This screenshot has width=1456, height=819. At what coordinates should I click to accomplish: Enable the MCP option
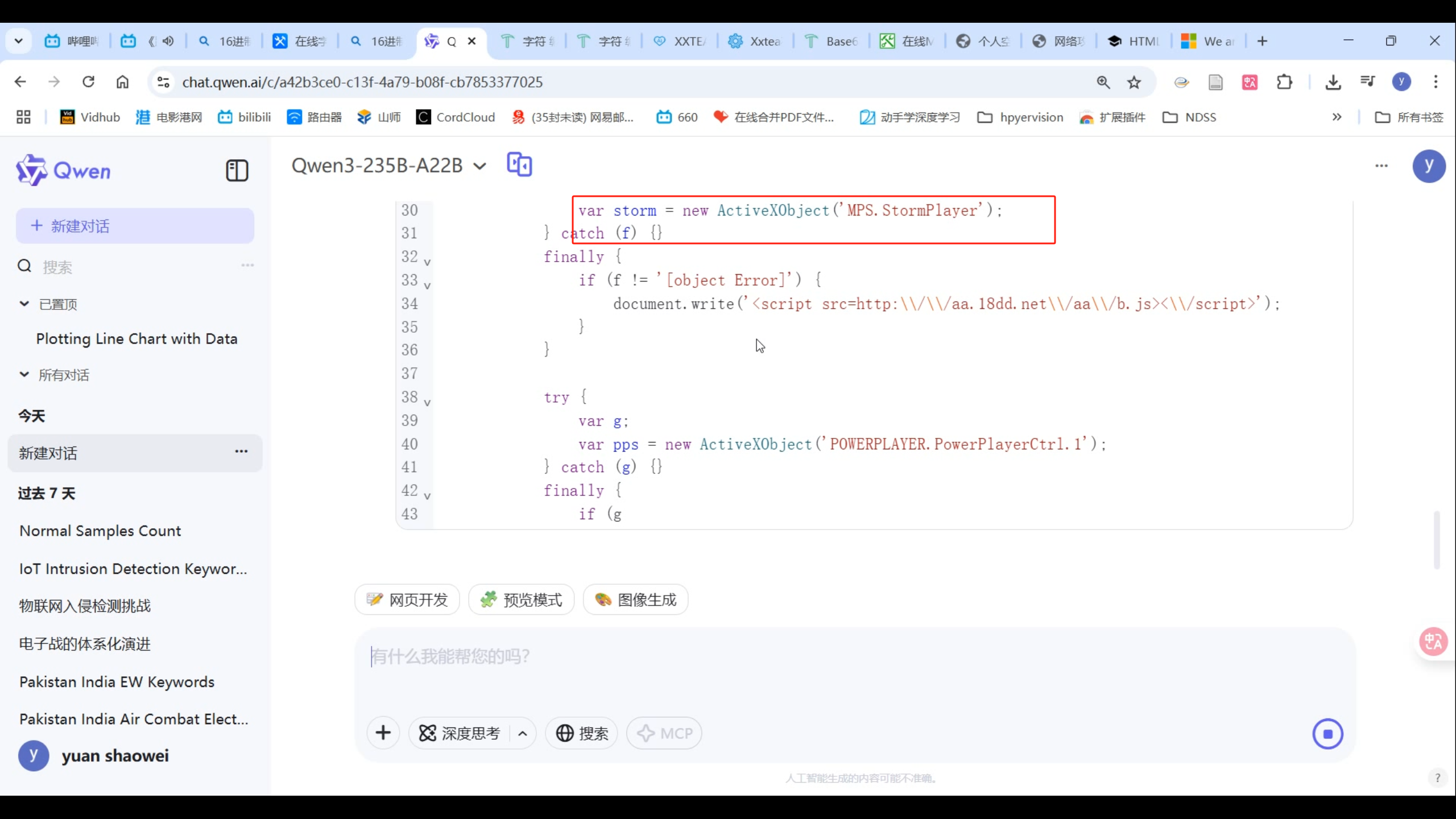(664, 733)
